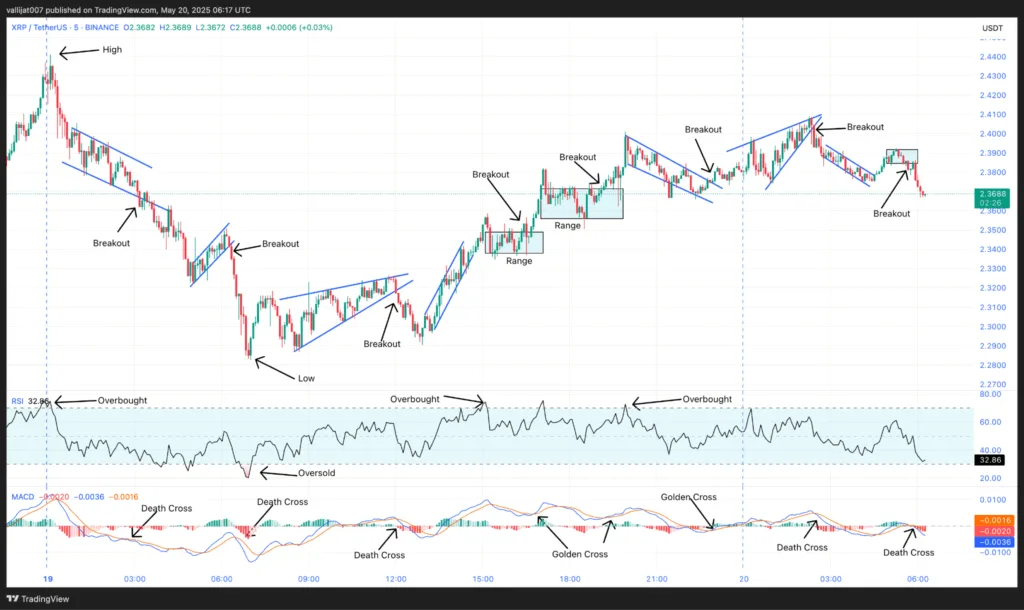The image size is (1024, 610).
Task: Click the 60.00 RSI scale label
Action: (990, 422)
